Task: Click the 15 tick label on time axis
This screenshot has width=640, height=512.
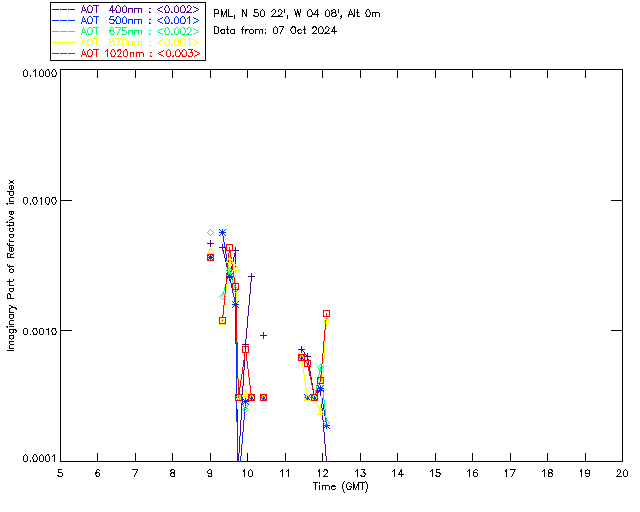Action: click(x=435, y=471)
